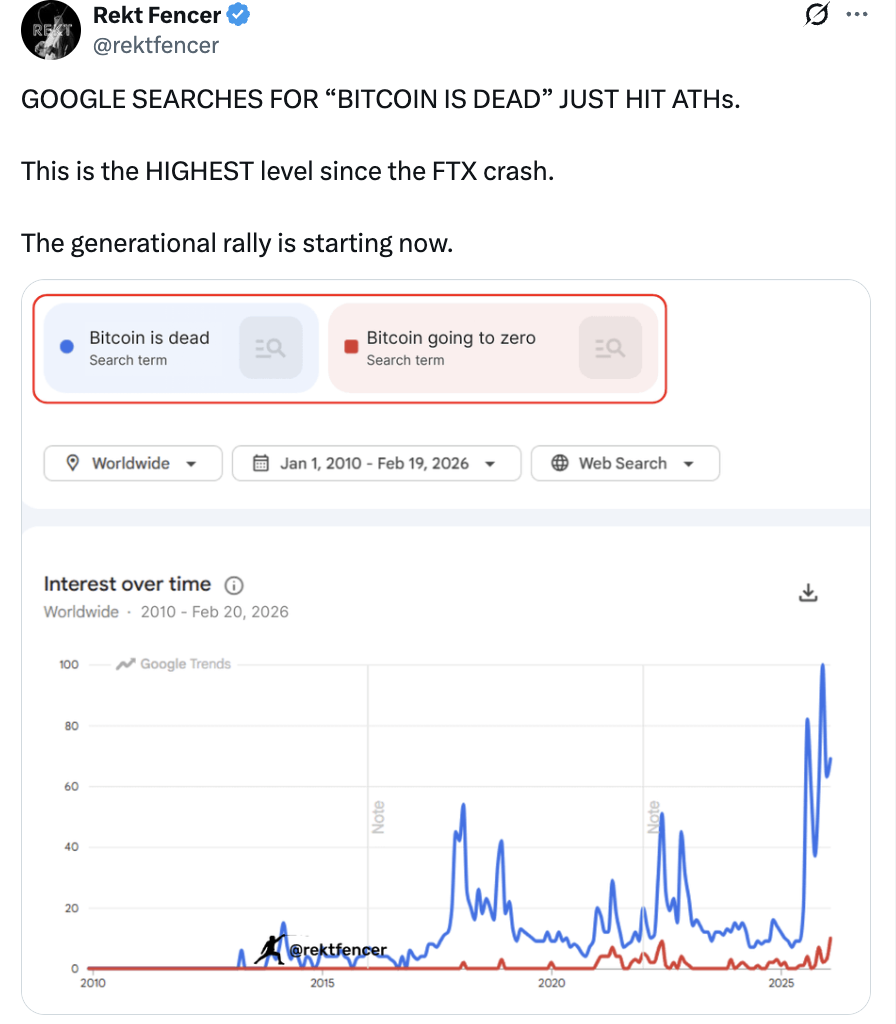Click the @rektfencer handle

(155, 45)
